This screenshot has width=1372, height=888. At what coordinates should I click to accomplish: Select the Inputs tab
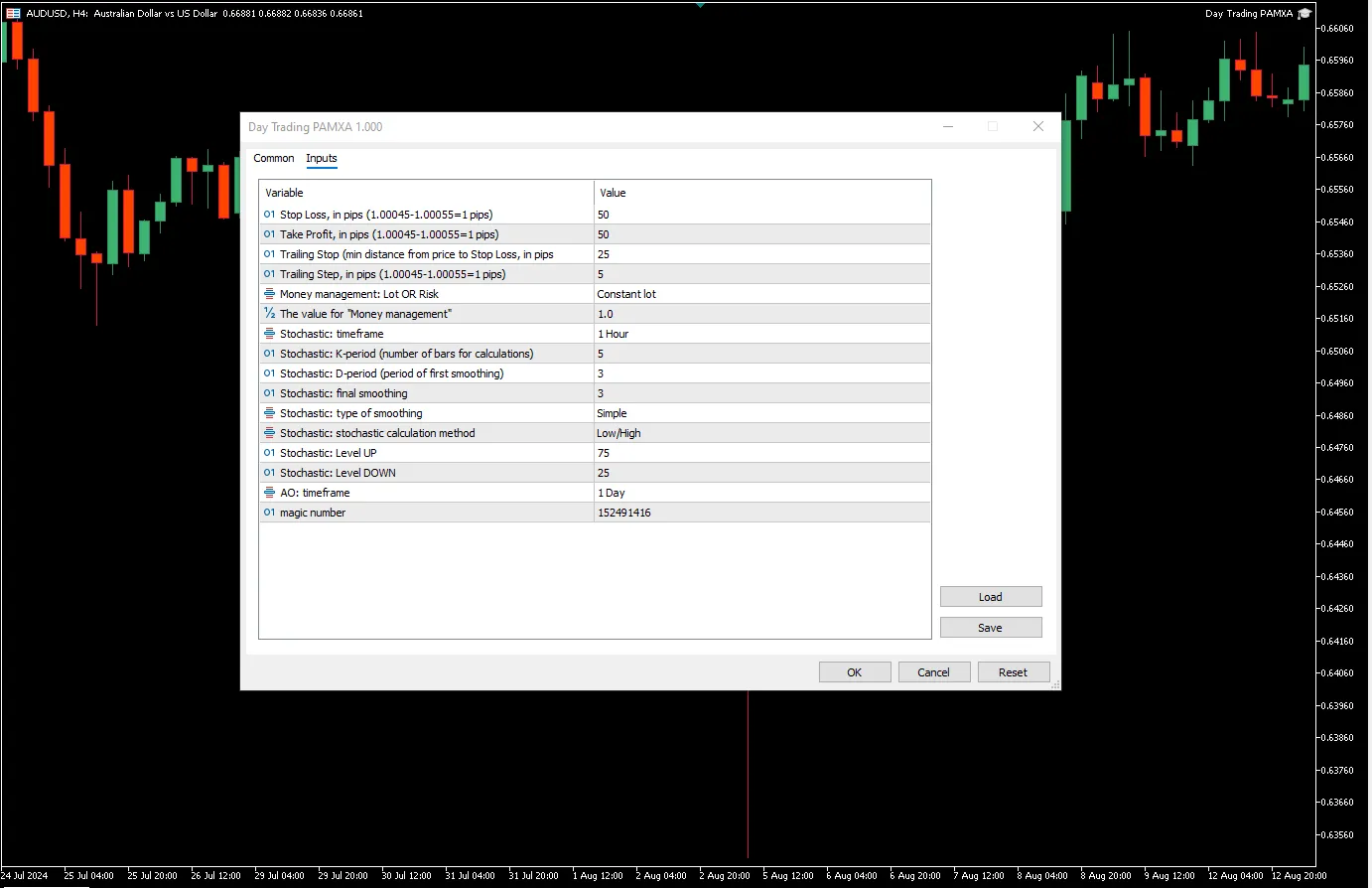[x=321, y=158]
